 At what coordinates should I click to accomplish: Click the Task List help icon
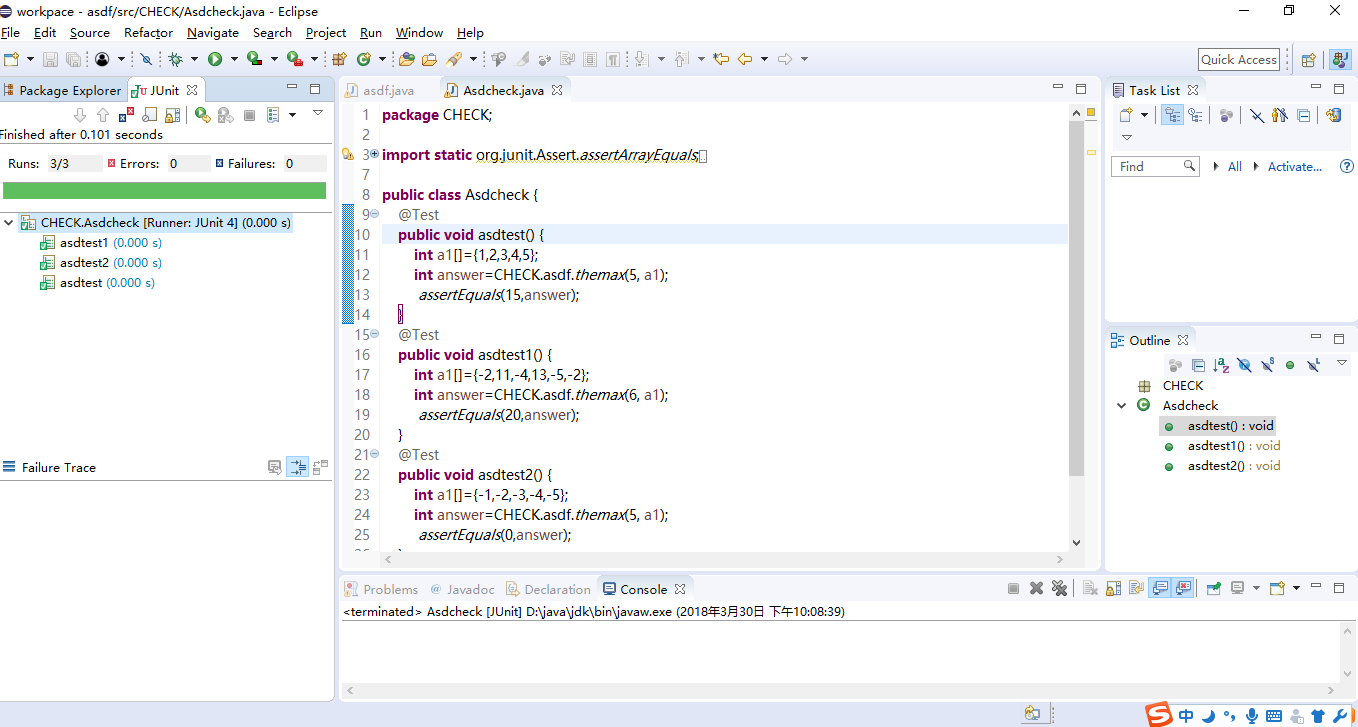tap(1346, 167)
